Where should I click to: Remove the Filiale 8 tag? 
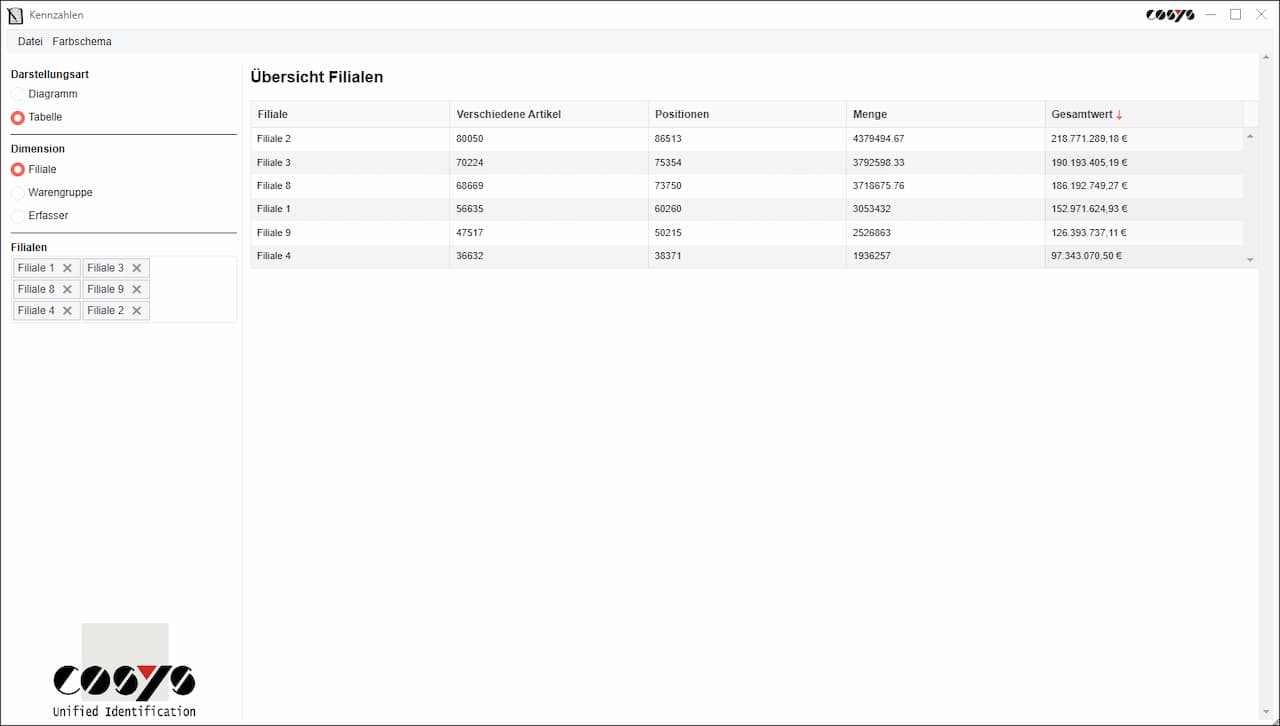click(67, 289)
